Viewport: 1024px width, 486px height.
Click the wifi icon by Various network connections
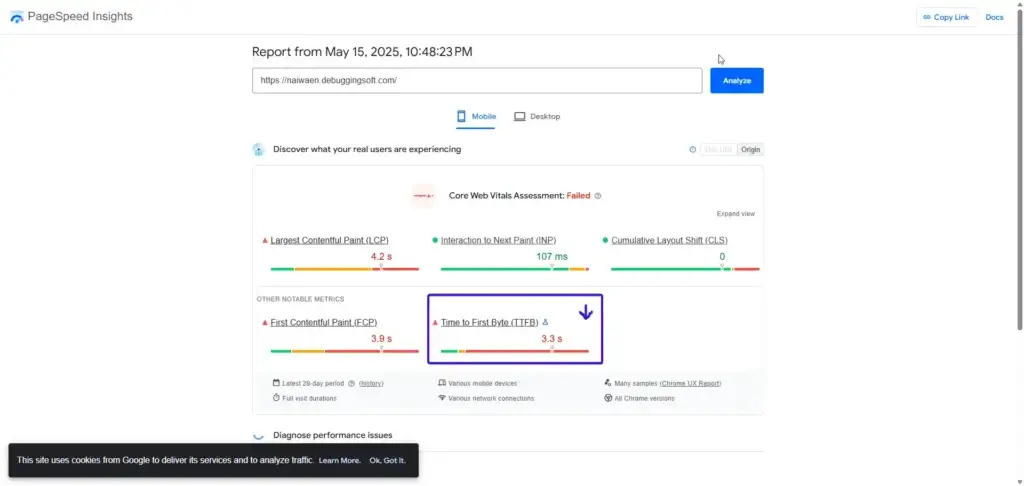(442, 398)
